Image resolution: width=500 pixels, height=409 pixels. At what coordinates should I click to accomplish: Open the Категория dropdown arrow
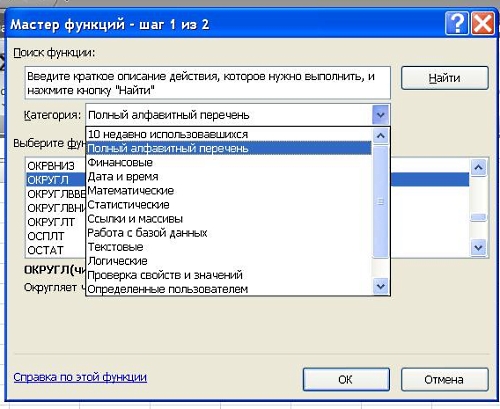380,115
